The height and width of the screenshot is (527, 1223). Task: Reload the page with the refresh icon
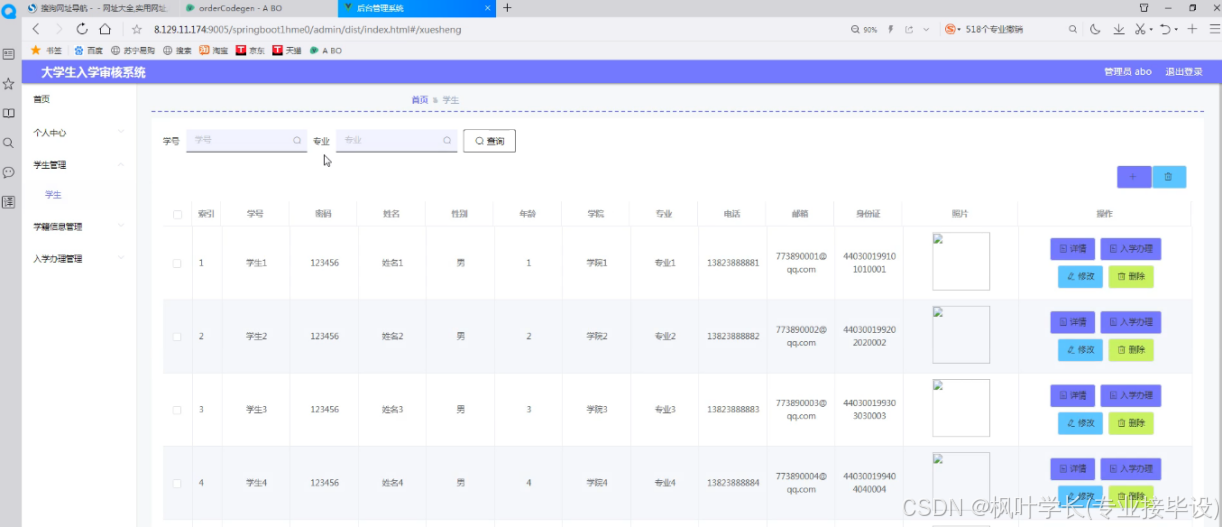[82, 29]
